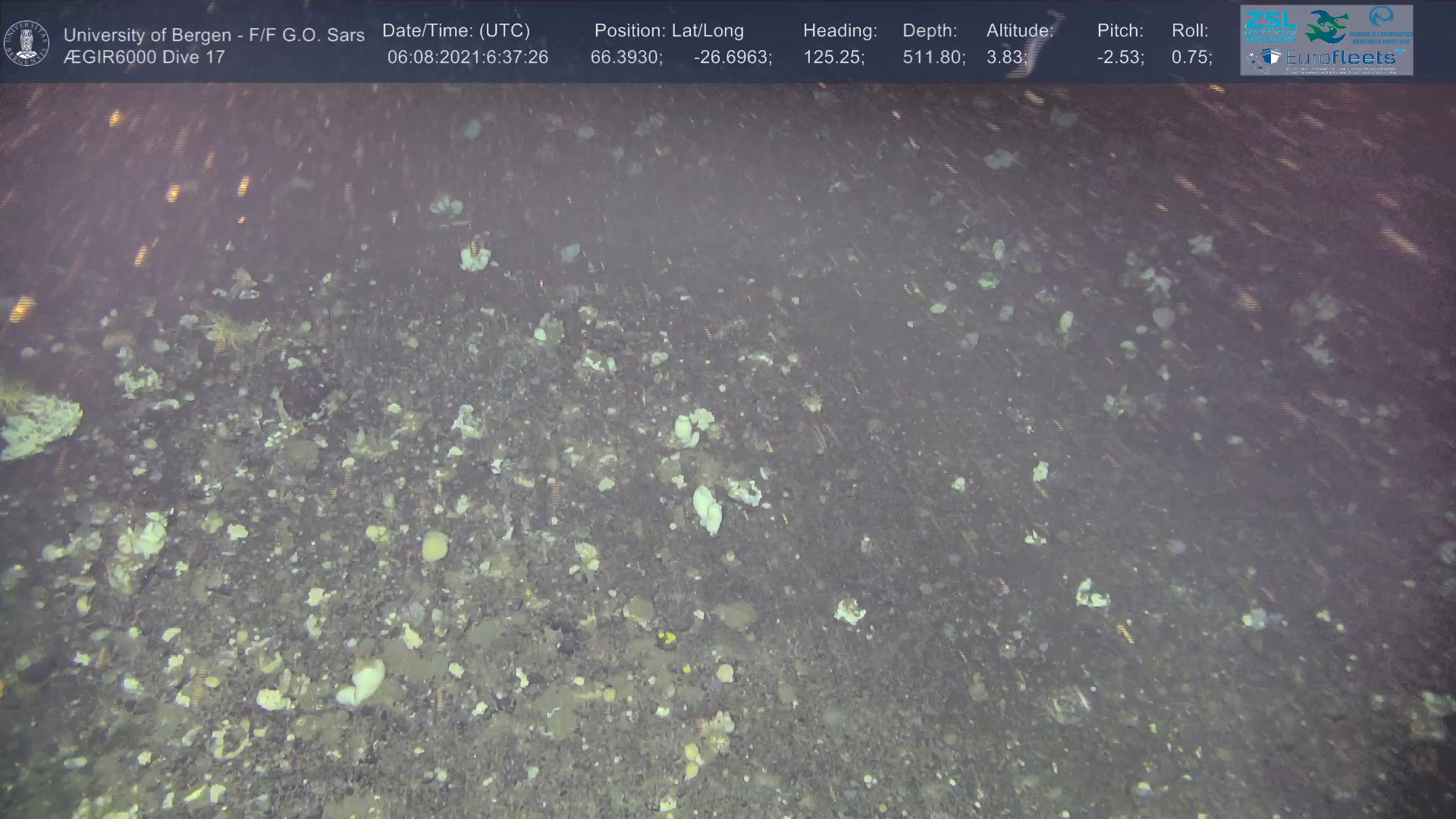Click the 'Position: Lat/Long' header

point(668,31)
